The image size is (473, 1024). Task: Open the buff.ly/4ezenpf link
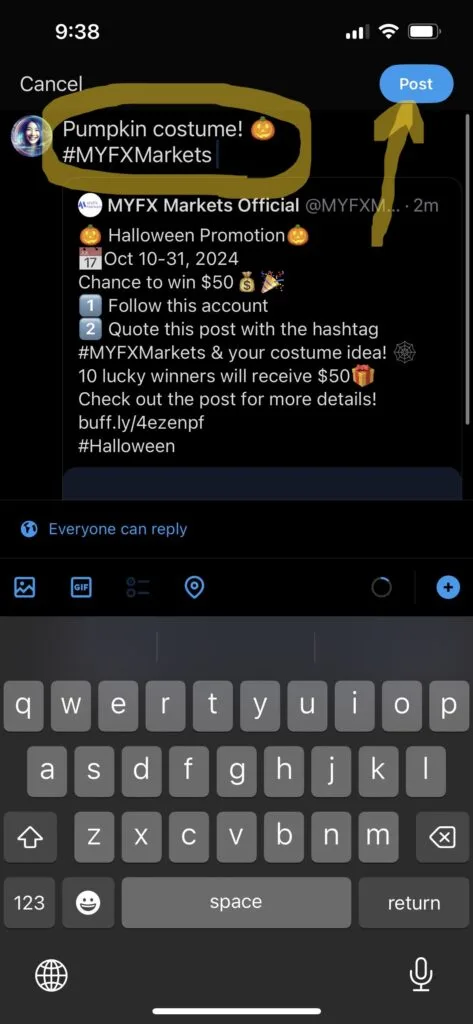point(141,423)
